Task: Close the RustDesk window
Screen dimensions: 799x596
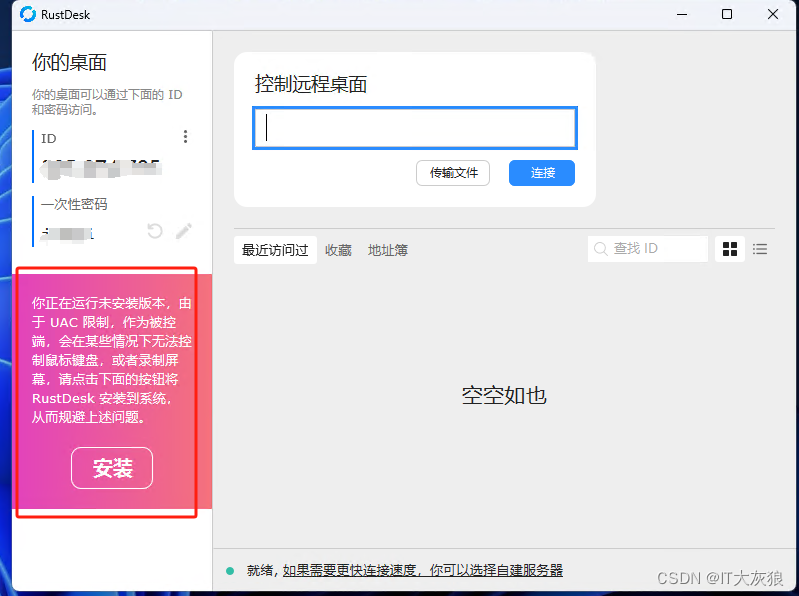Action: [773, 14]
